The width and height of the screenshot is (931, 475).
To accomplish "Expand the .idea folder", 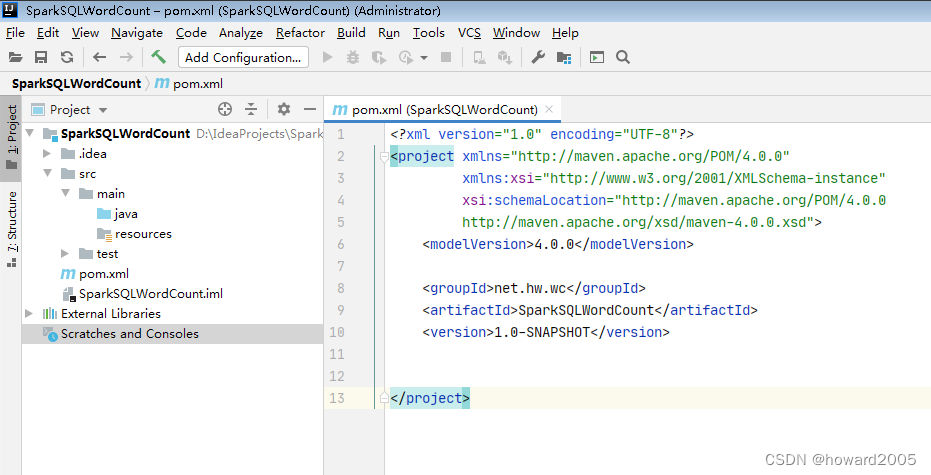I will [48, 153].
